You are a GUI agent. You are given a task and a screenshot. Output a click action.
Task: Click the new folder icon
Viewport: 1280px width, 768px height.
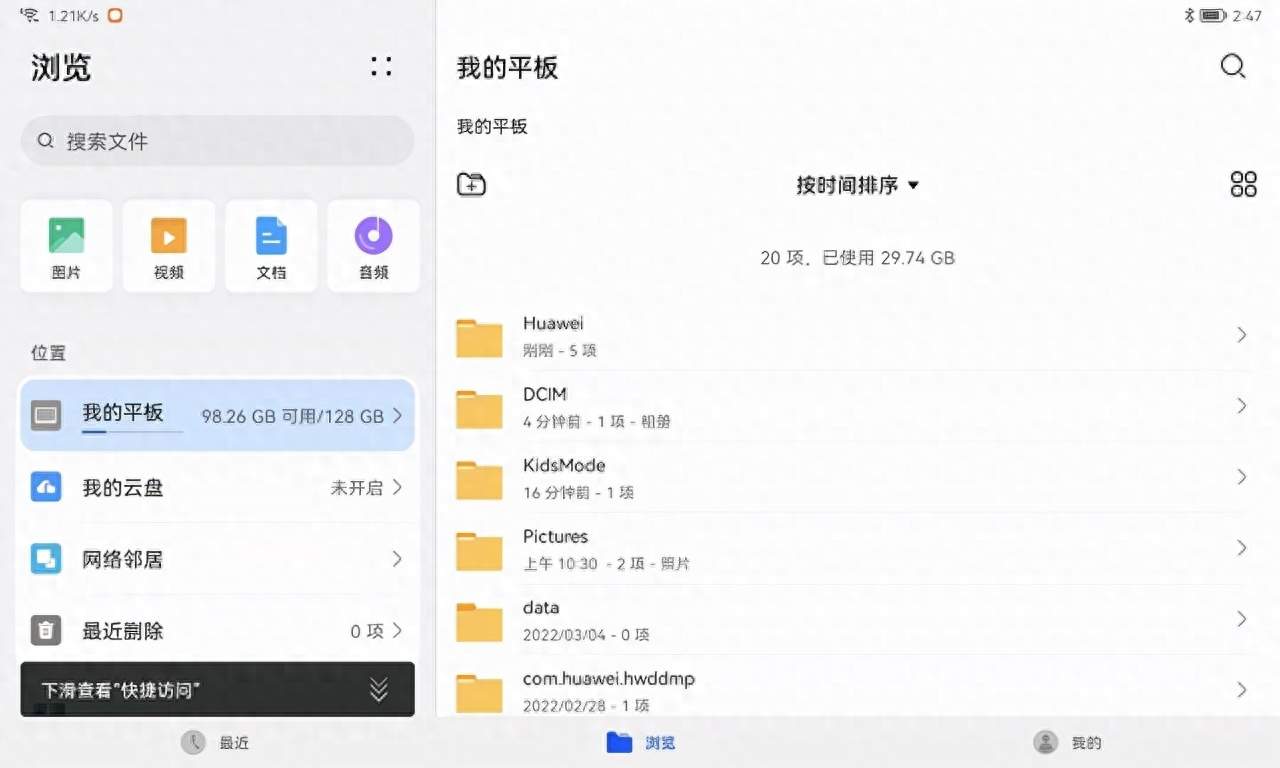(x=471, y=184)
